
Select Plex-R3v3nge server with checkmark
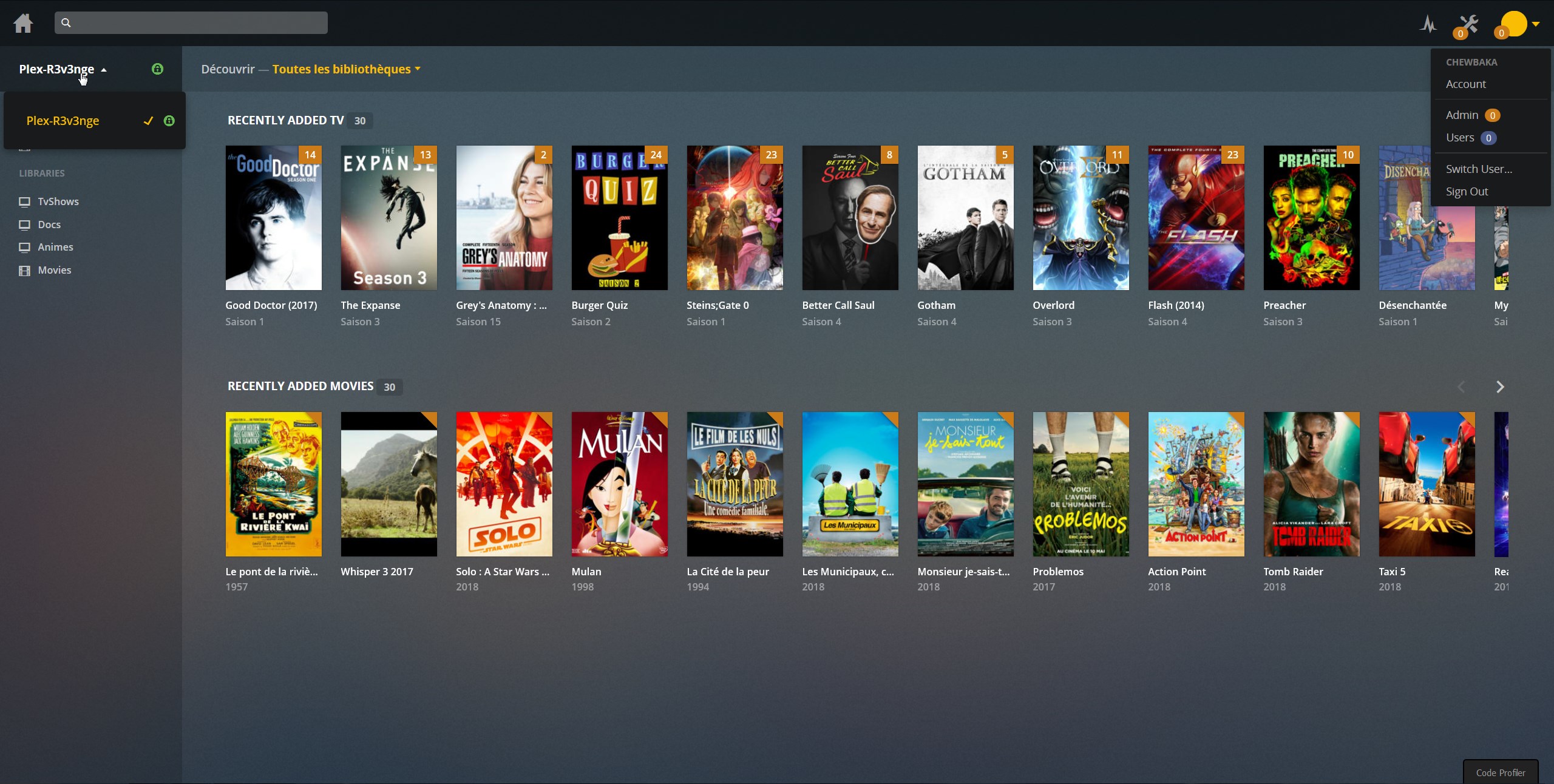tap(63, 121)
